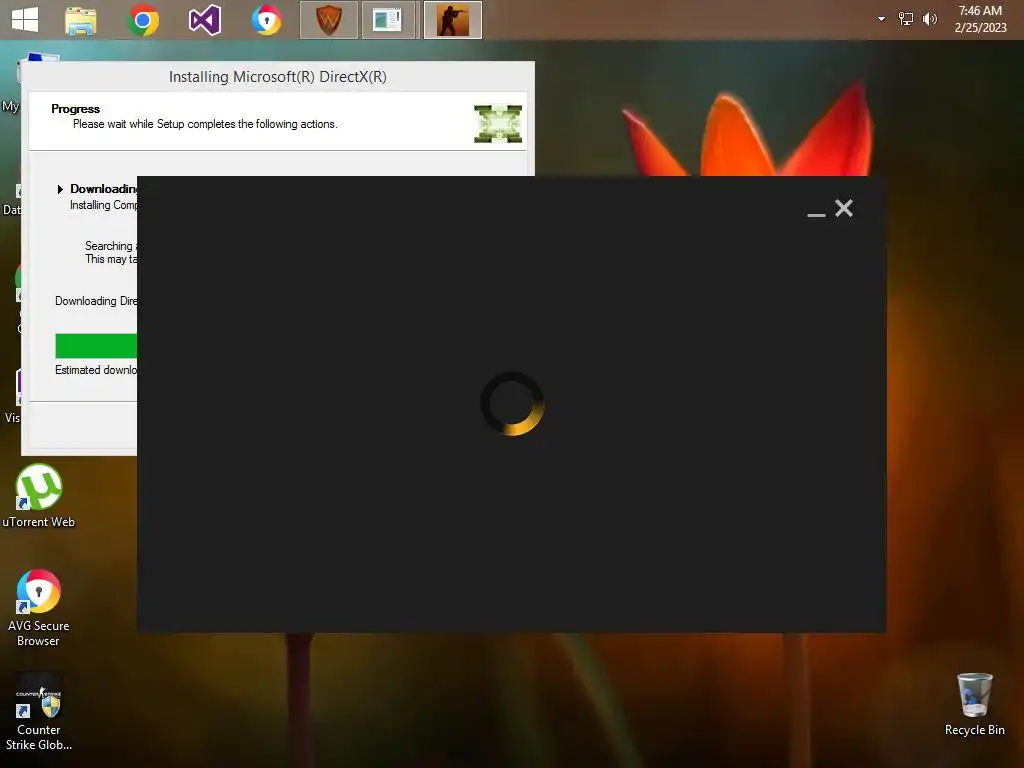
Task: Launch Google Chrome from the taskbar
Action: [x=143, y=20]
